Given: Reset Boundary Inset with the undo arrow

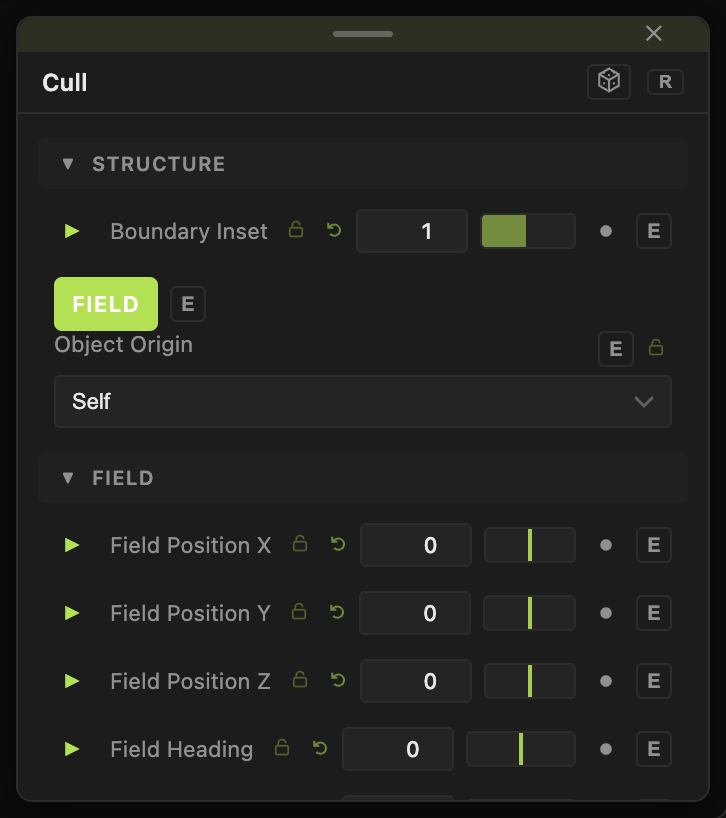Looking at the screenshot, I should click(x=334, y=230).
